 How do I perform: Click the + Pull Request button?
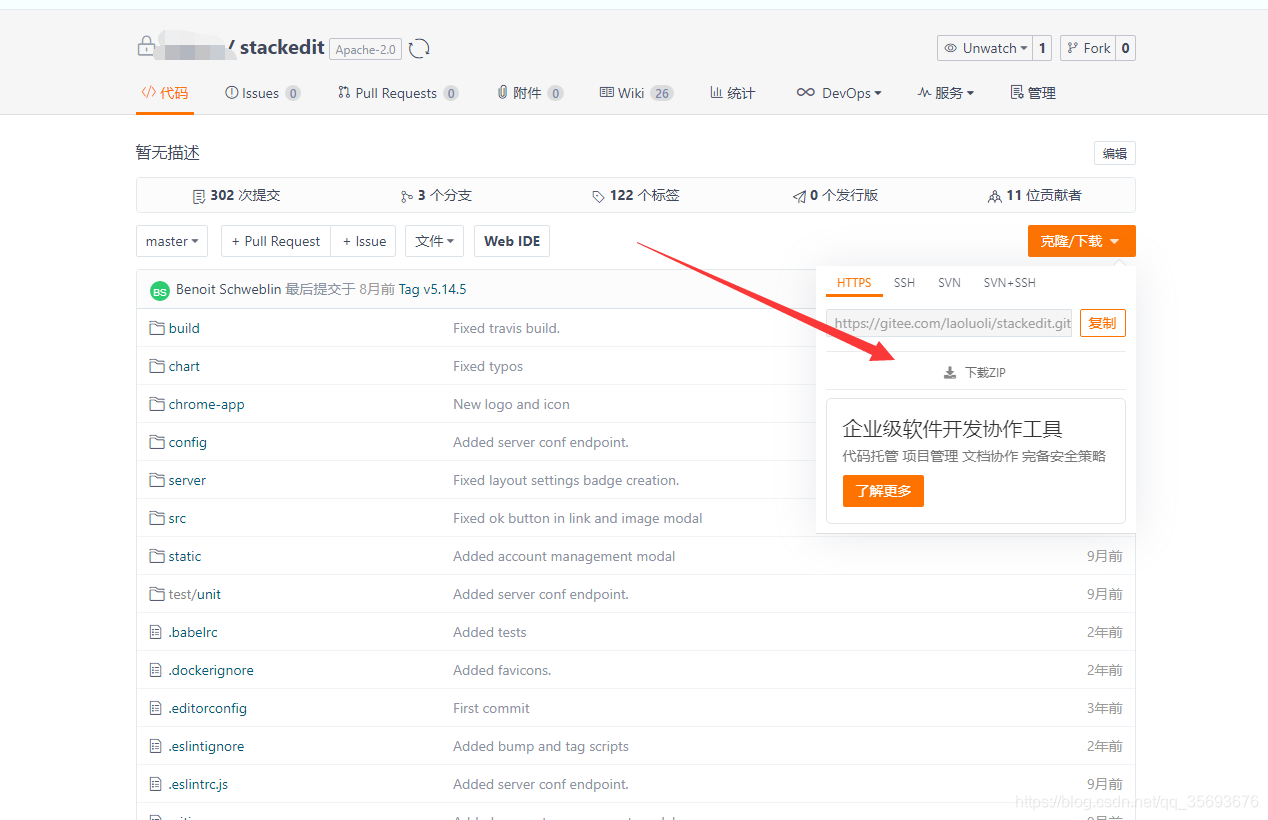pyautogui.click(x=276, y=241)
